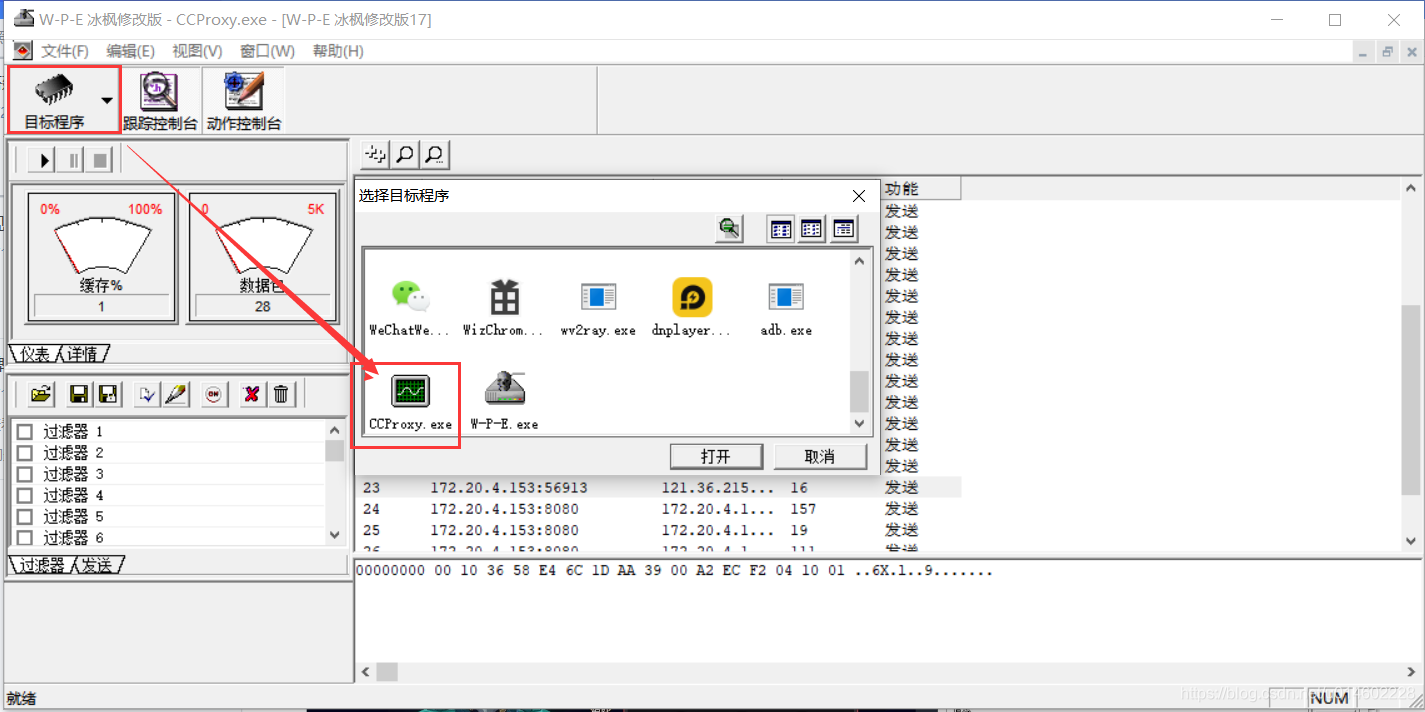1425x712 pixels.
Task: Select W-P-E.exe process icon
Action: pyautogui.click(x=504, y=389)
